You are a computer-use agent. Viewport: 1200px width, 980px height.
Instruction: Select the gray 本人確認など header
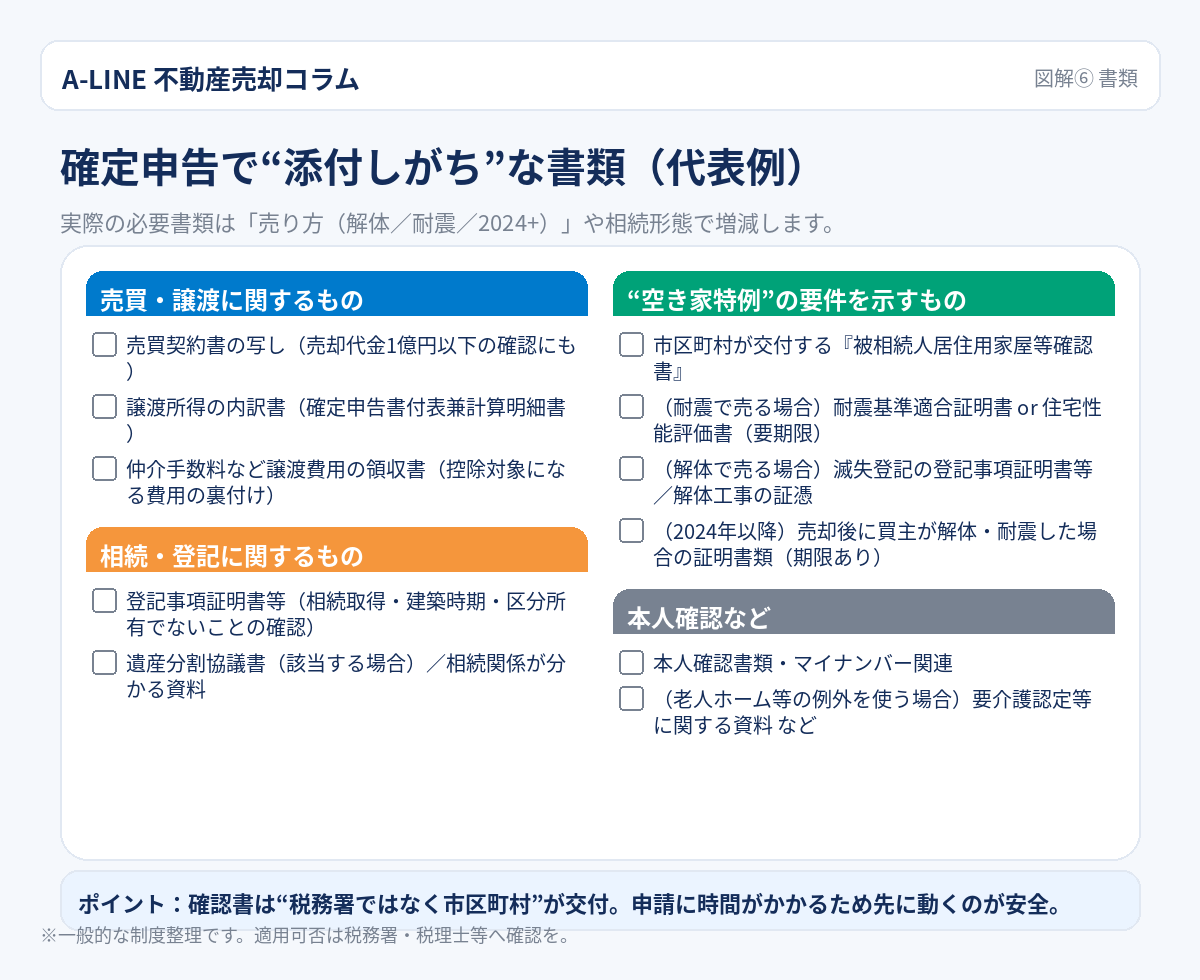(x=863, y=614)
